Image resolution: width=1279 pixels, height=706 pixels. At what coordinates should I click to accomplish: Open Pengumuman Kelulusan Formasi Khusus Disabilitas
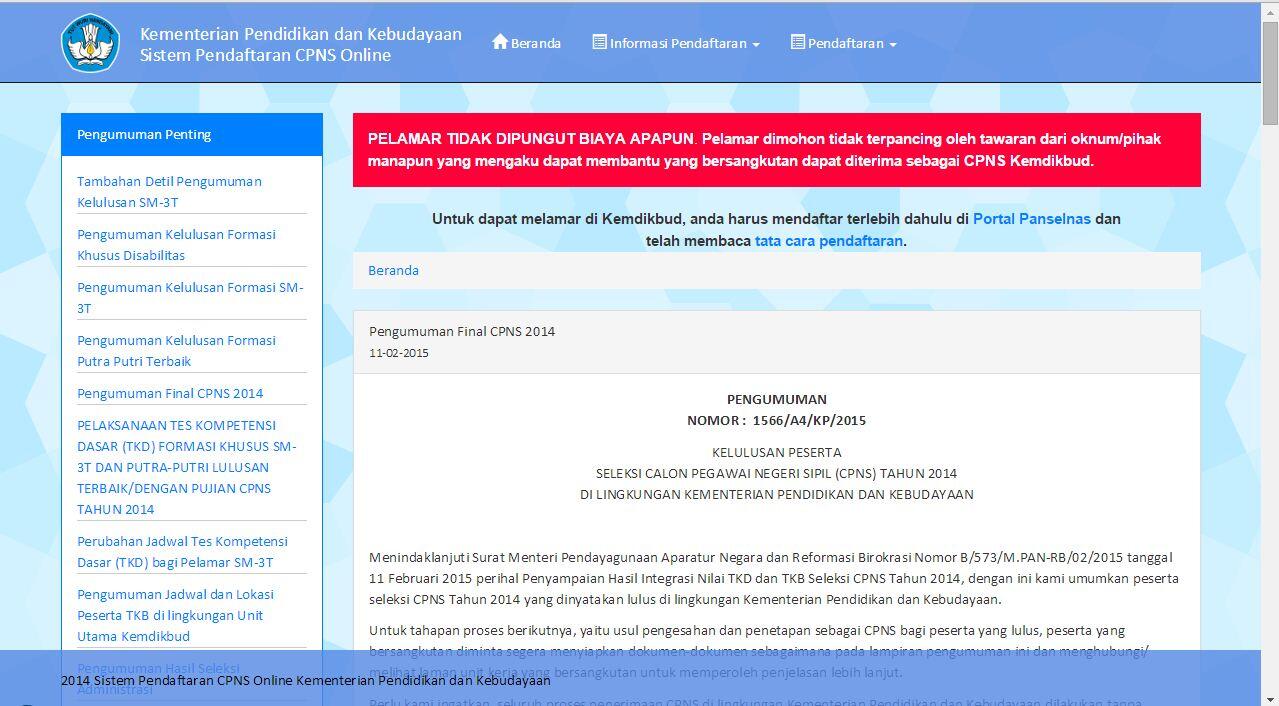[x=176, y=245]
